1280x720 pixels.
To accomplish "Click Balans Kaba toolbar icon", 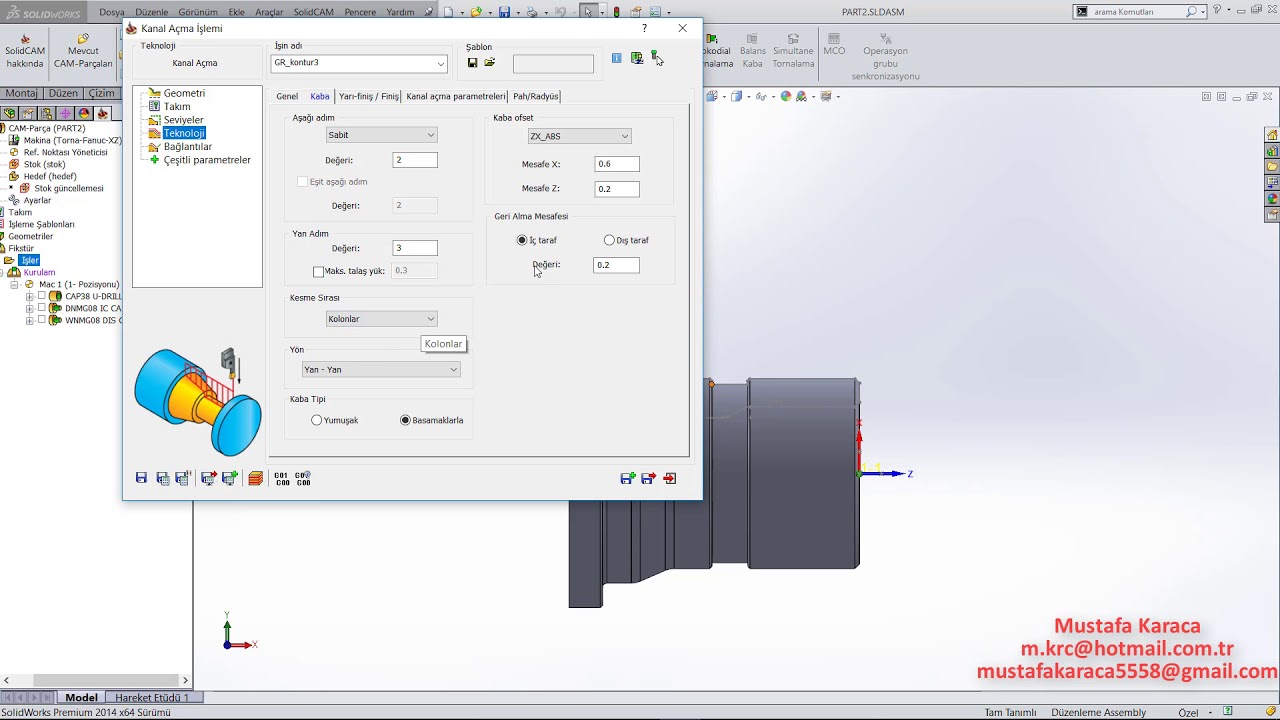I will click(753, 51).
